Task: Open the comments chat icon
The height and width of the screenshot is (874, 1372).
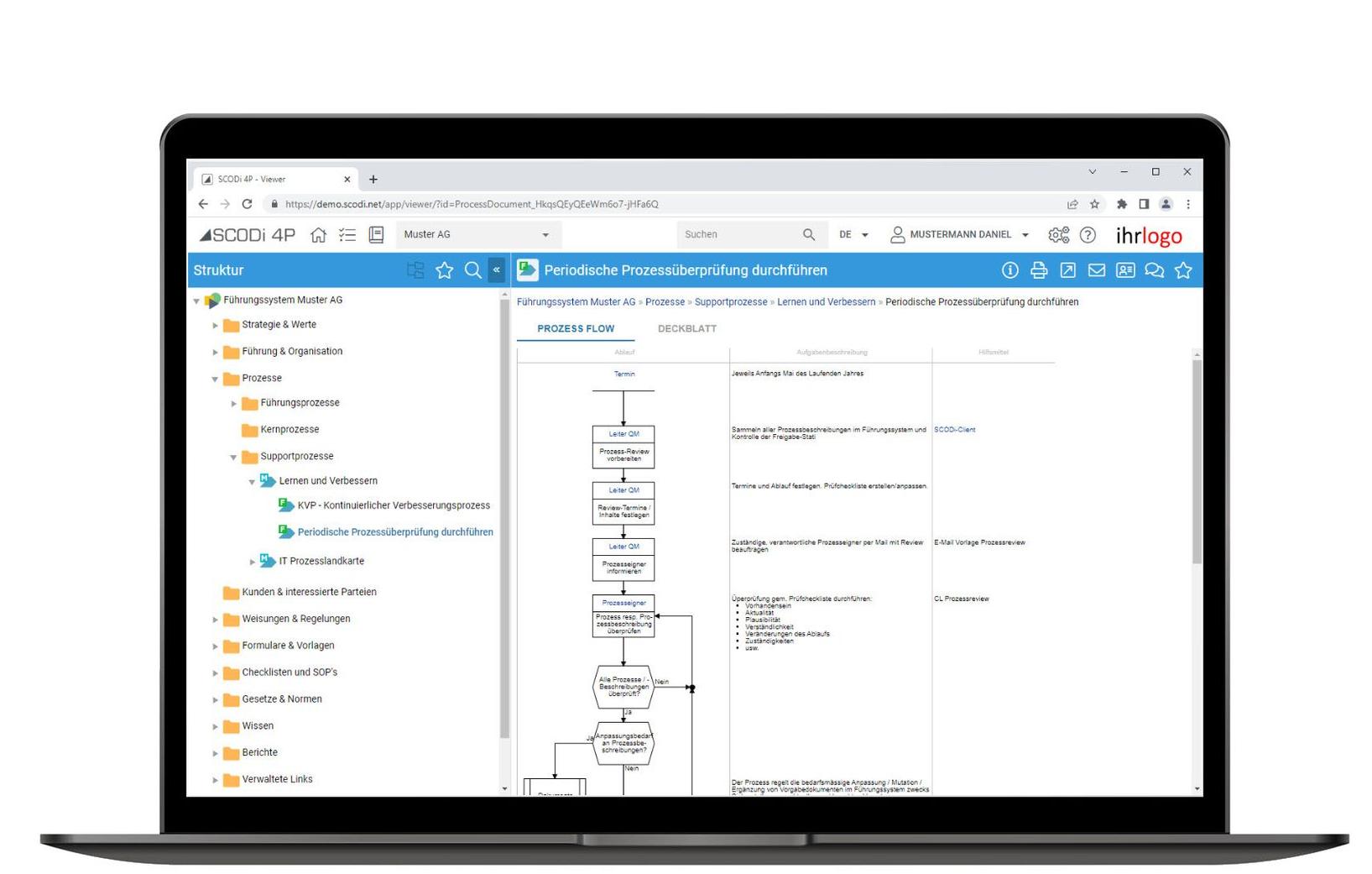Action: pyautogui.click(x=1155, y=270)
